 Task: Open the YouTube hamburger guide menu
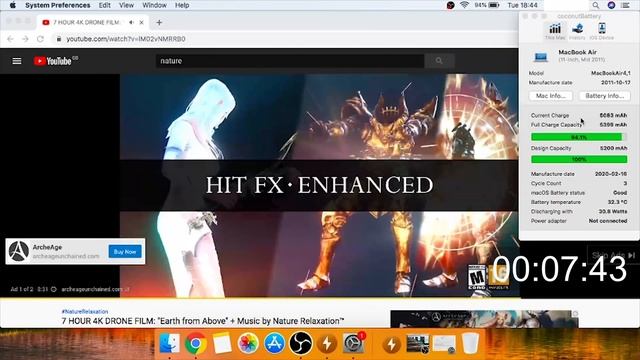[17, 61]
